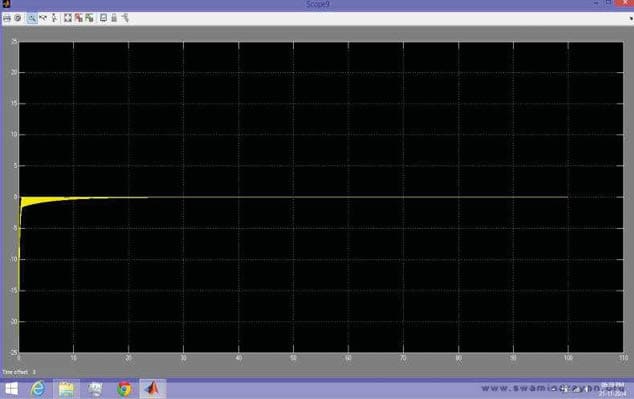
Task: Open the Windows Start button
Action: tap(12, 389)
